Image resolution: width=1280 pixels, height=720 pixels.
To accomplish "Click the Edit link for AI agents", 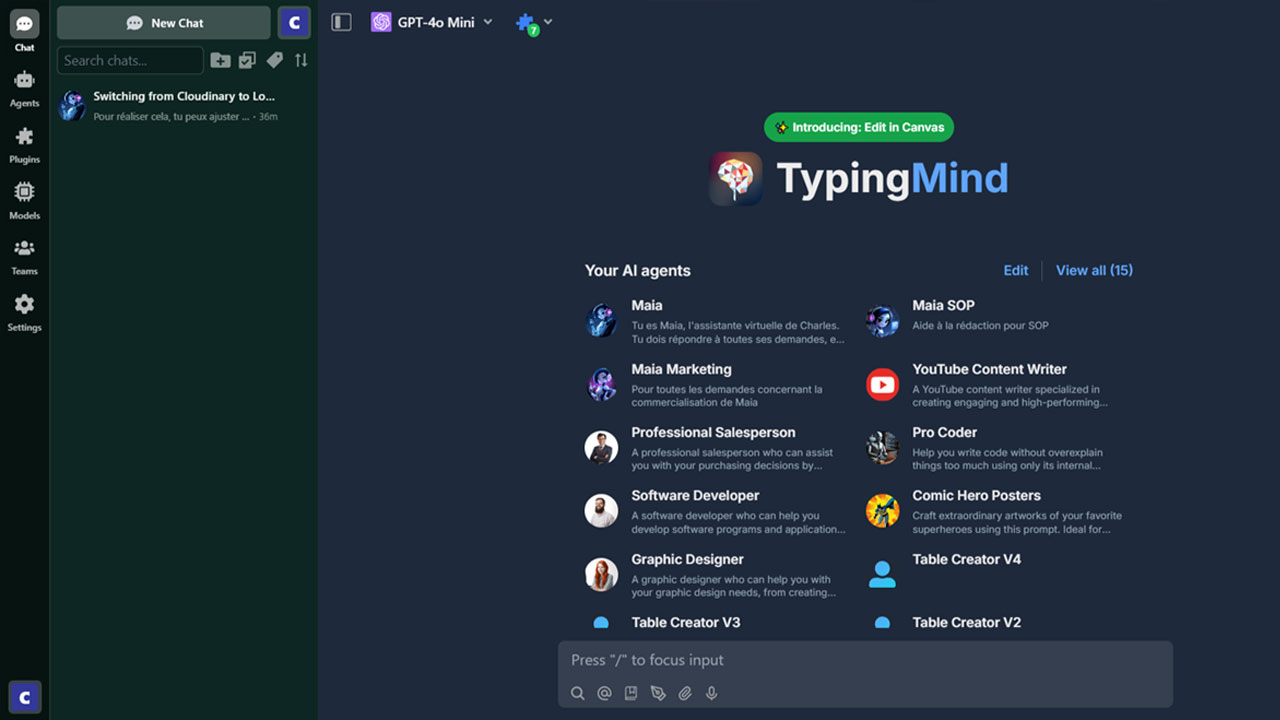I will 1016,270.
